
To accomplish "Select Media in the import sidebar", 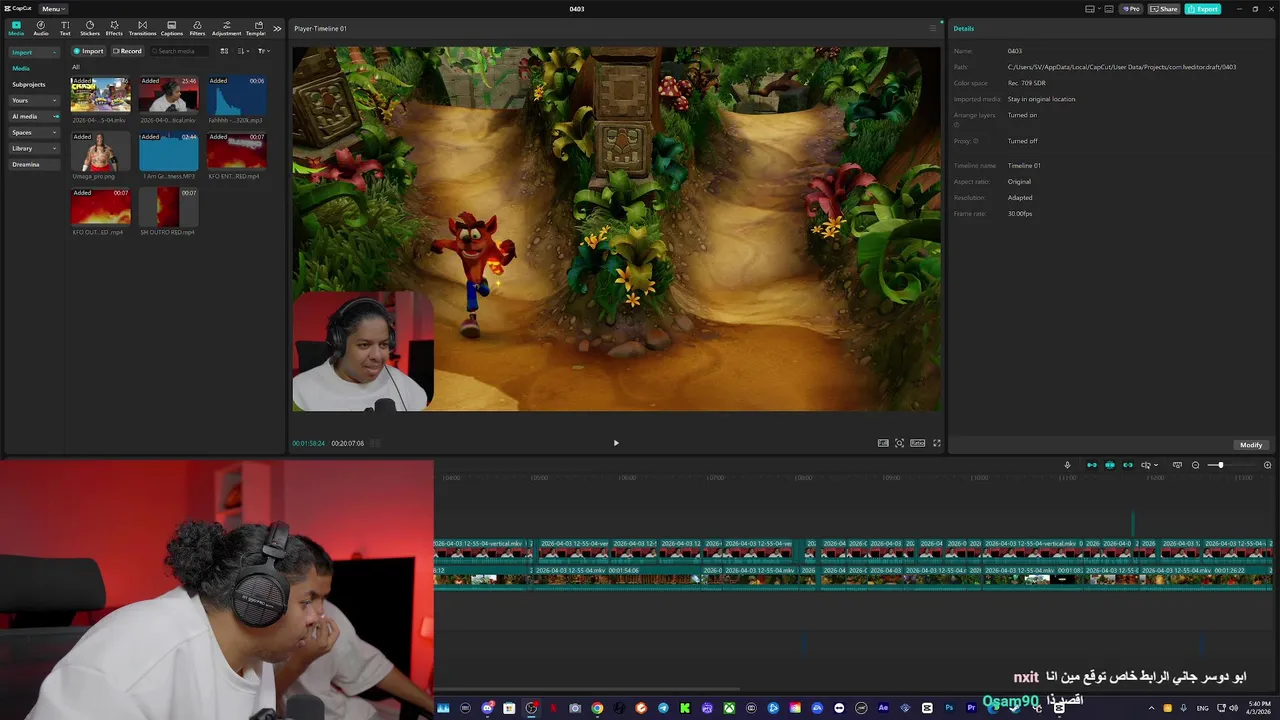I will 21,68.
